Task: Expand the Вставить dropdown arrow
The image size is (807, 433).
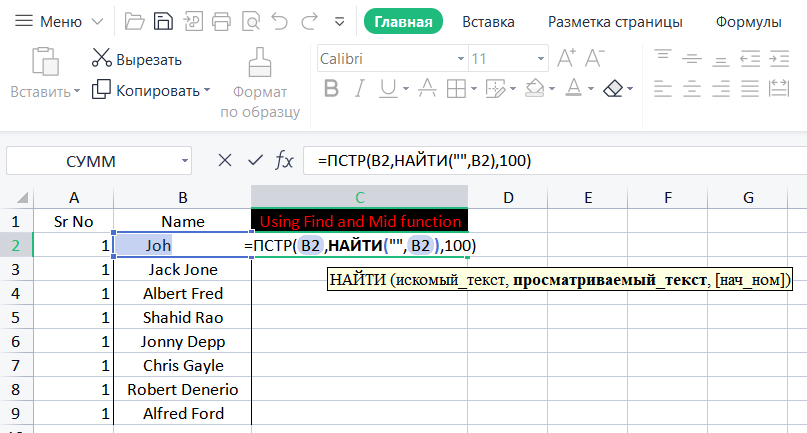Action: coord(77,91)
